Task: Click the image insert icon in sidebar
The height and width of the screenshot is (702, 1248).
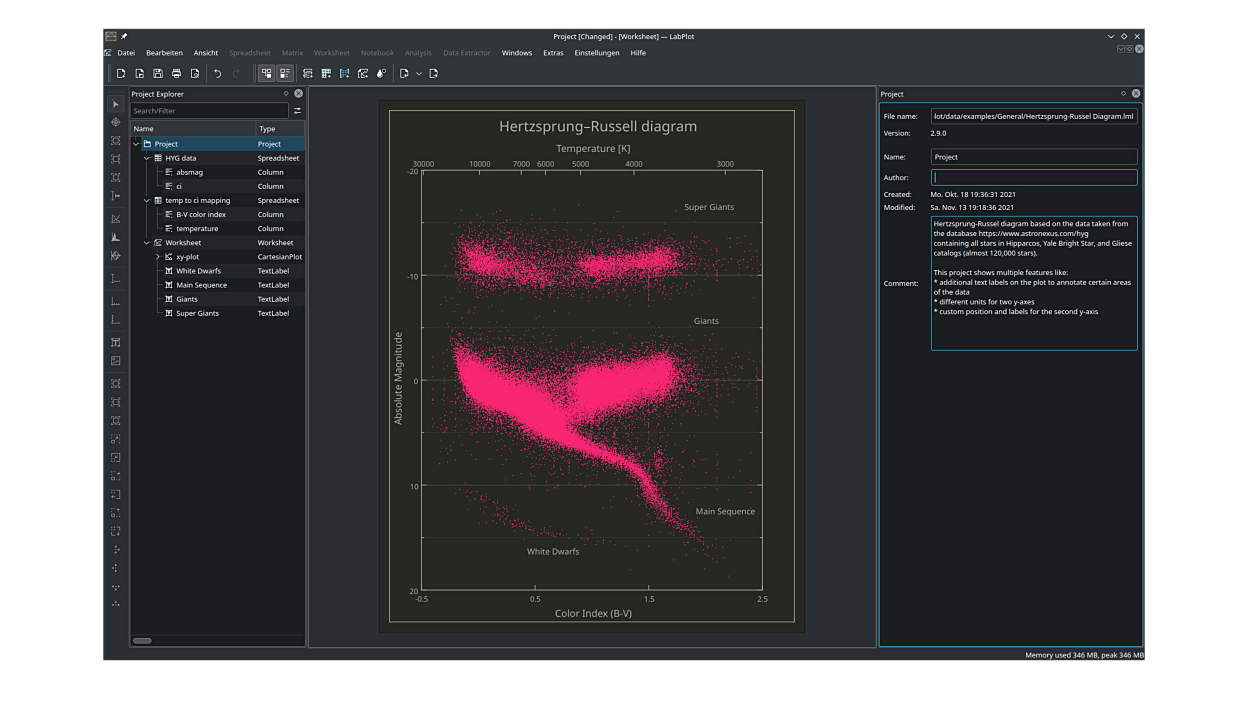Action: 116,361
